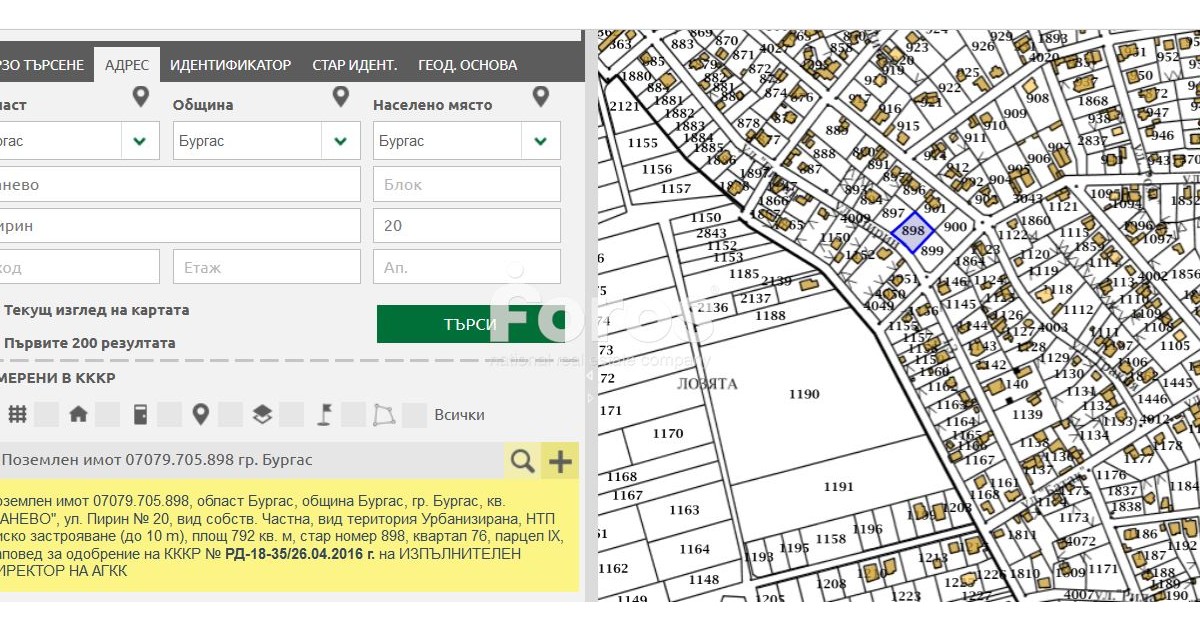Open the quick search ТЪРСЕНЕ tab
1200x630 pixels.
pos(42,65)
